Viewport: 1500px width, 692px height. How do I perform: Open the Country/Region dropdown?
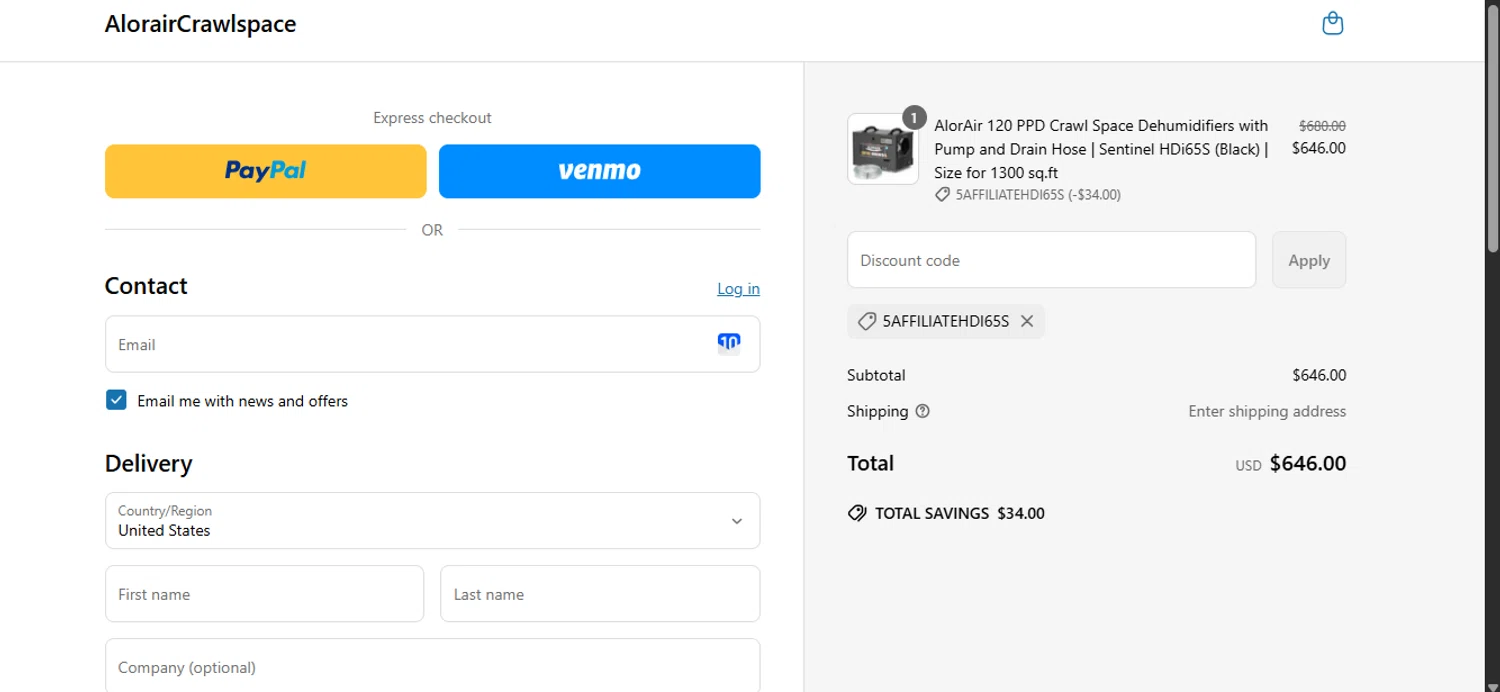pos(432,520)
